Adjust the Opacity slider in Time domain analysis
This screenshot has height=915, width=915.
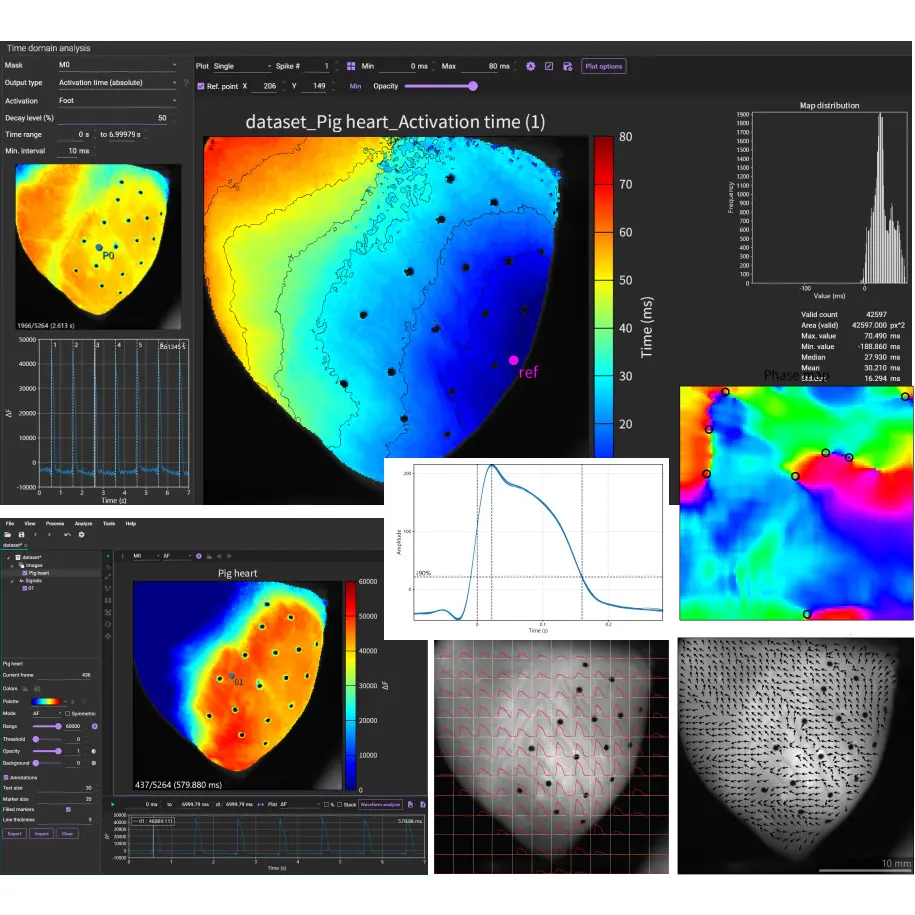tap(441, 86)
